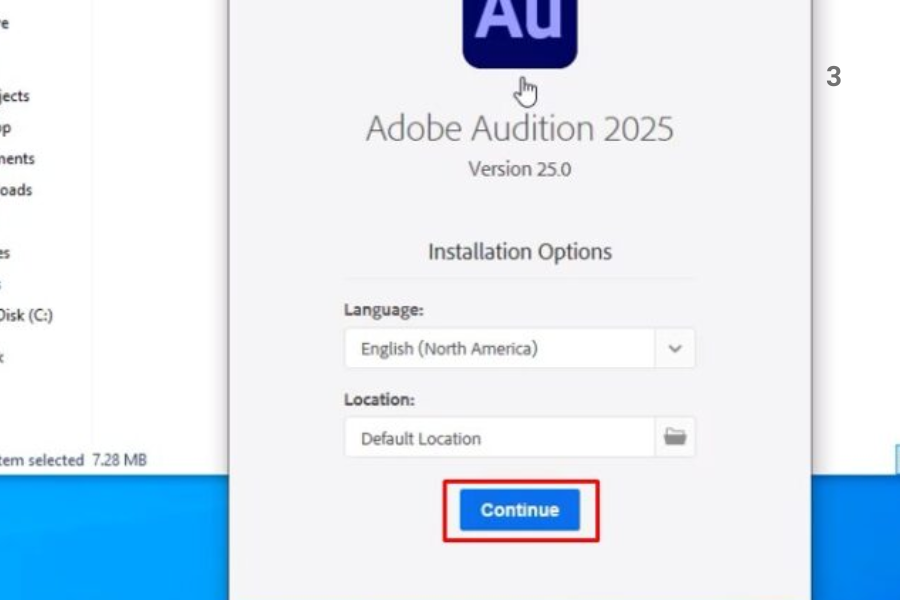Open Downloads folder in Explorer sidebar
Screen dimensions: 900x600
16,190
